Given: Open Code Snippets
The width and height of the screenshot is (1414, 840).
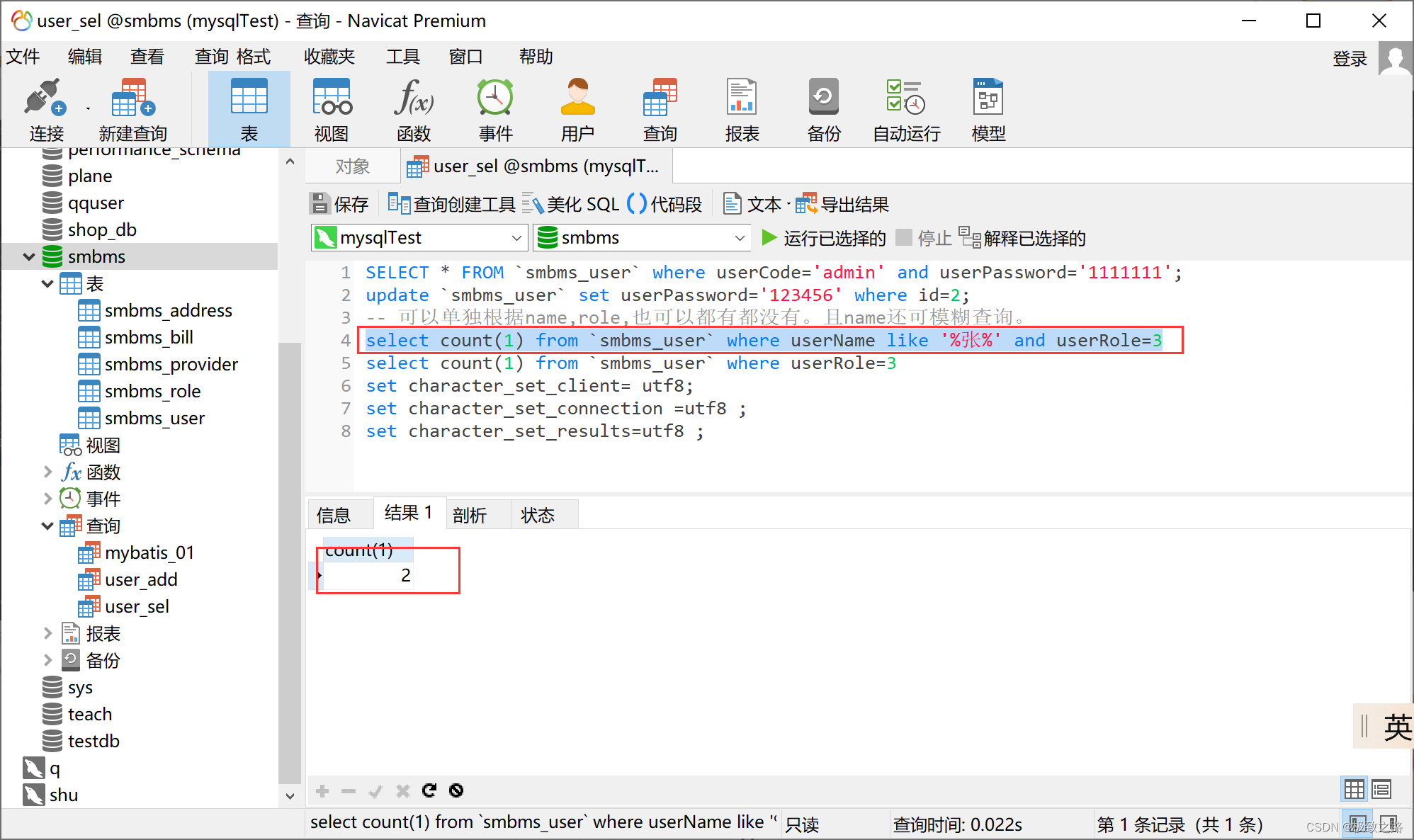Looking at the screenshot, I should click(x=664, y=204).
